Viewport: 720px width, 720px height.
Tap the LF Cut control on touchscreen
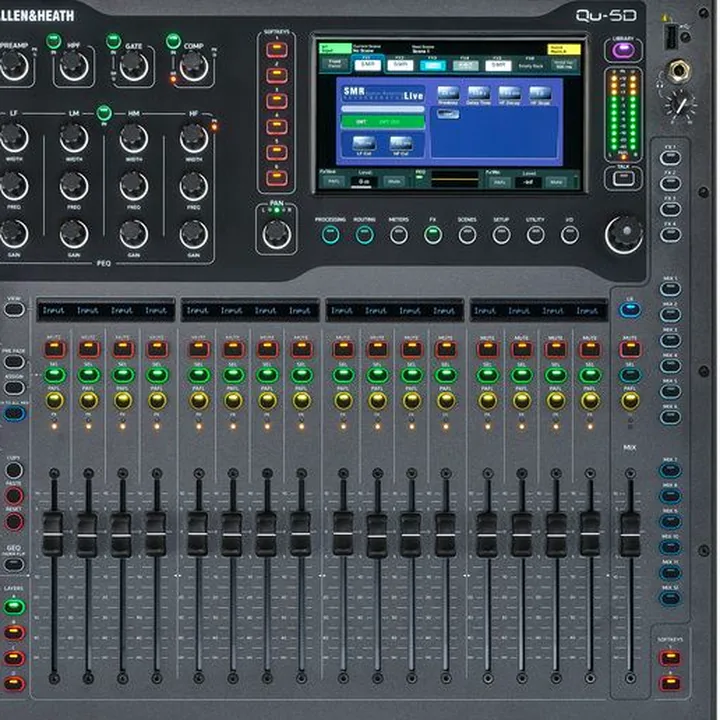click(364, 145)
